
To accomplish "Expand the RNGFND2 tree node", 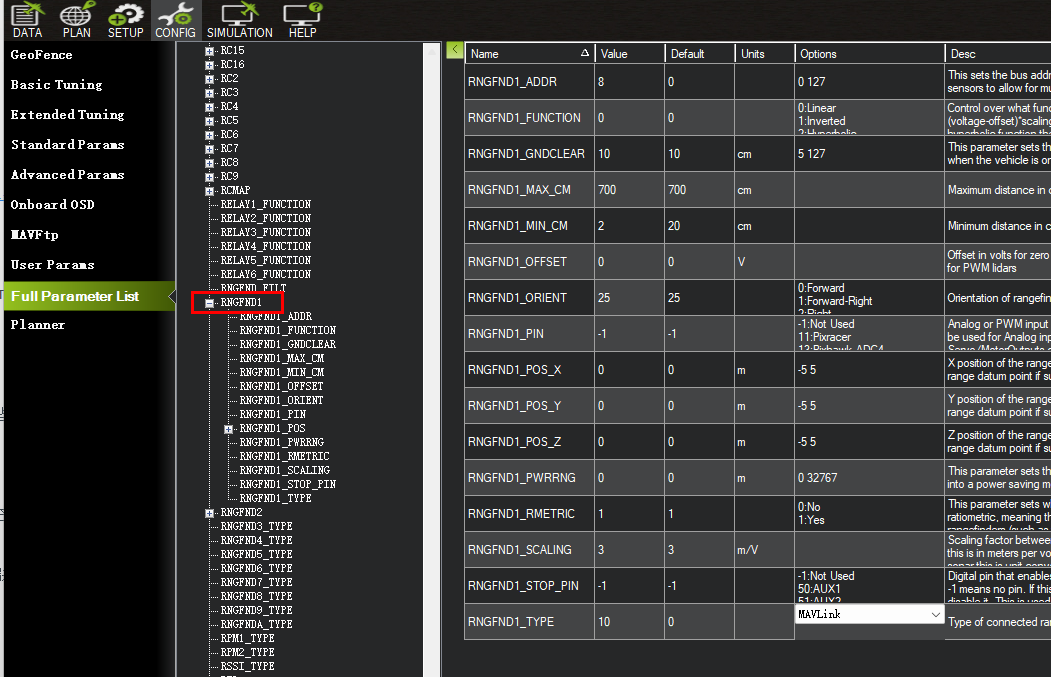I will point(209,512).
